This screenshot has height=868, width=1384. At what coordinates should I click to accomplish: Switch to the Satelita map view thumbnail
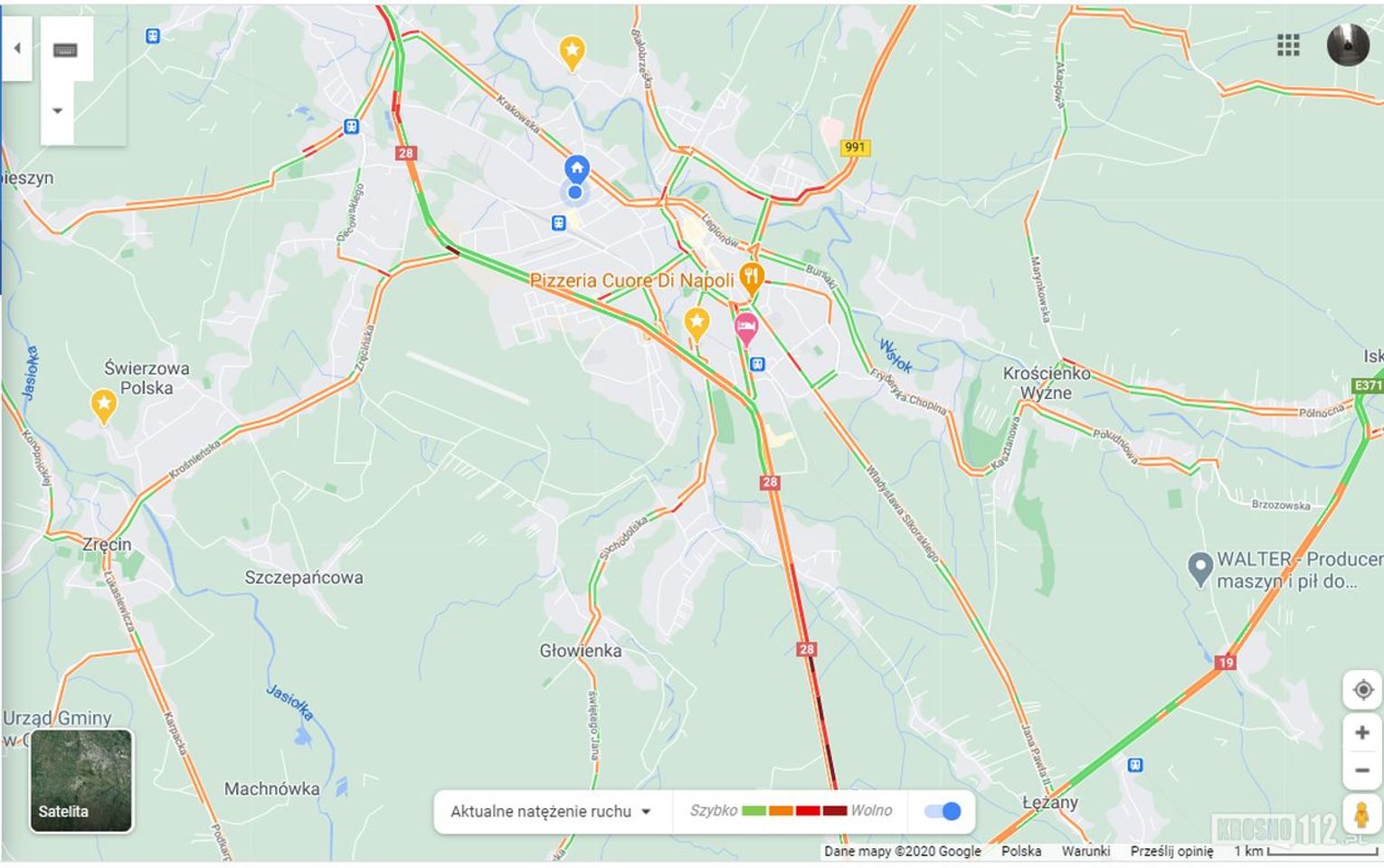[x=81, y=780]
